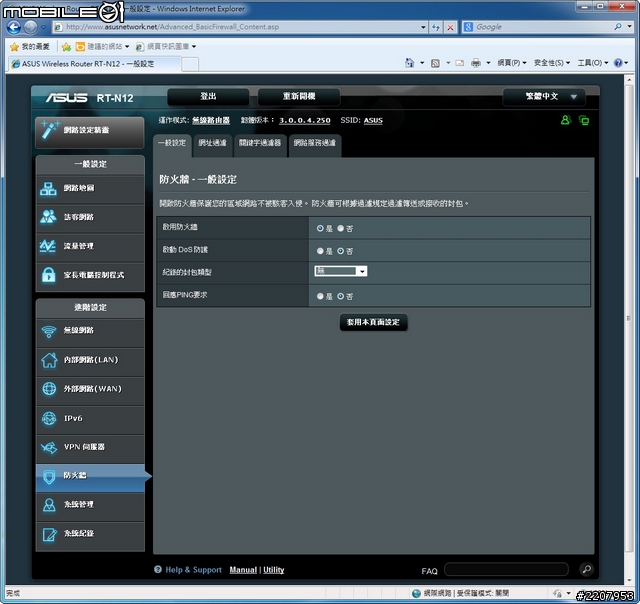
Task: Switch to the General firewall tab
Action: coord(172,145)
